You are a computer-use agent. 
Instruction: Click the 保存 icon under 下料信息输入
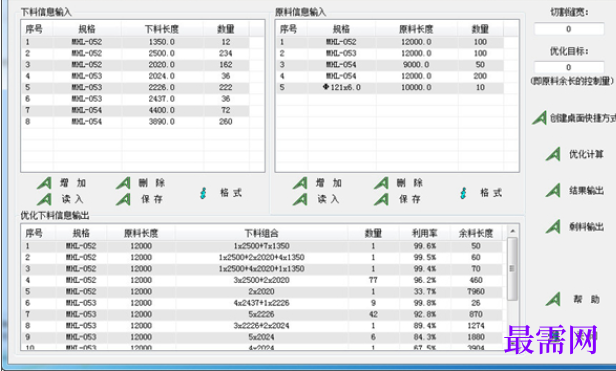(x=123, y=199)
